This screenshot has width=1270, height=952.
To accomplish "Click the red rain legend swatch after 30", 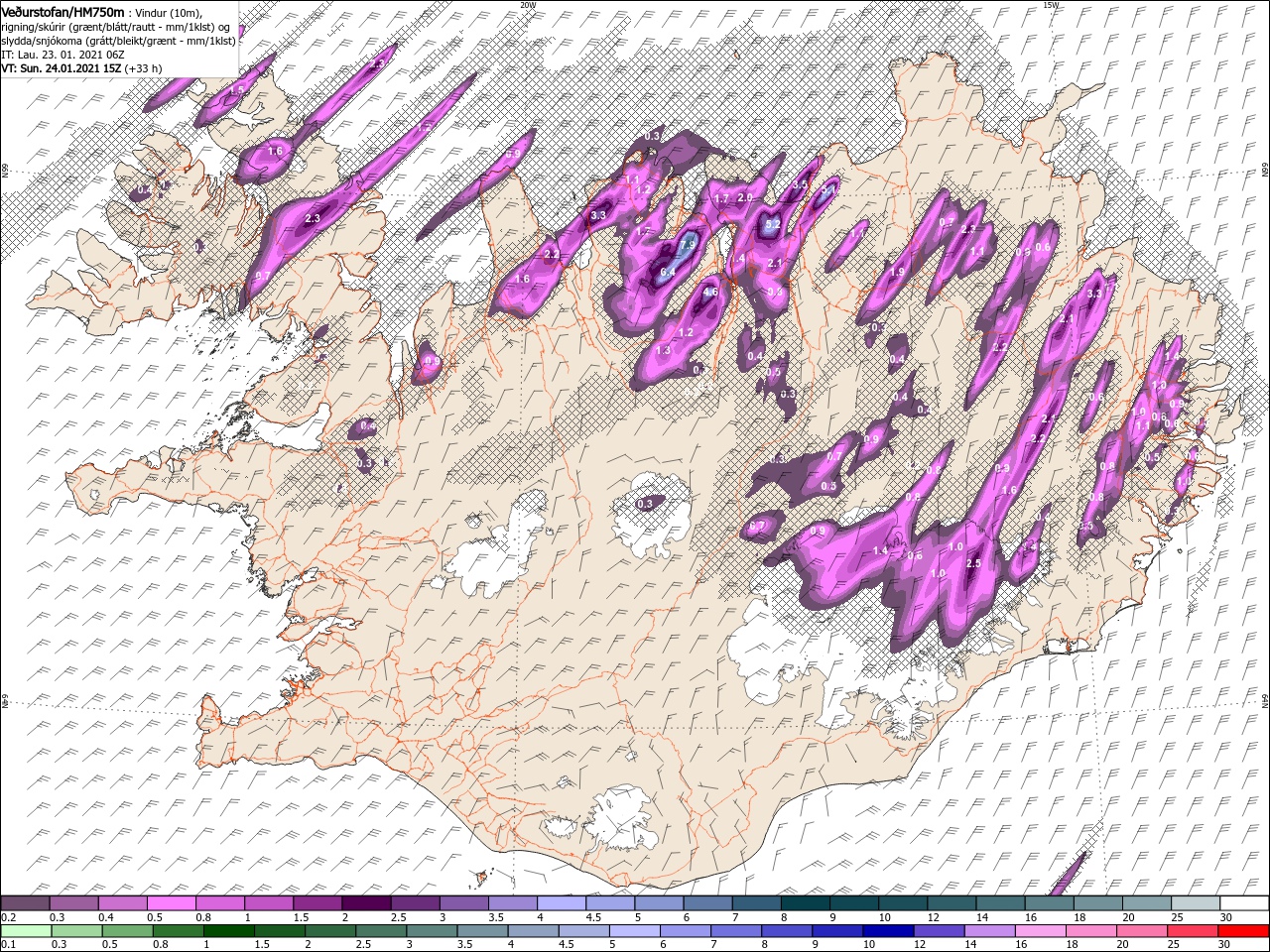I will pyautogui.click(x=1244, y=930).
